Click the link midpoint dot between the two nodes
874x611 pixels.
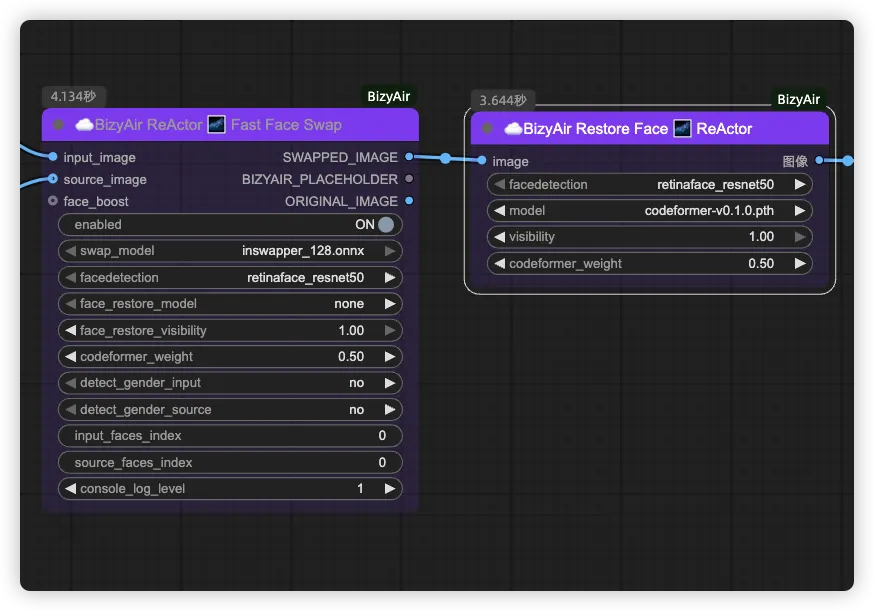(445, 158)
